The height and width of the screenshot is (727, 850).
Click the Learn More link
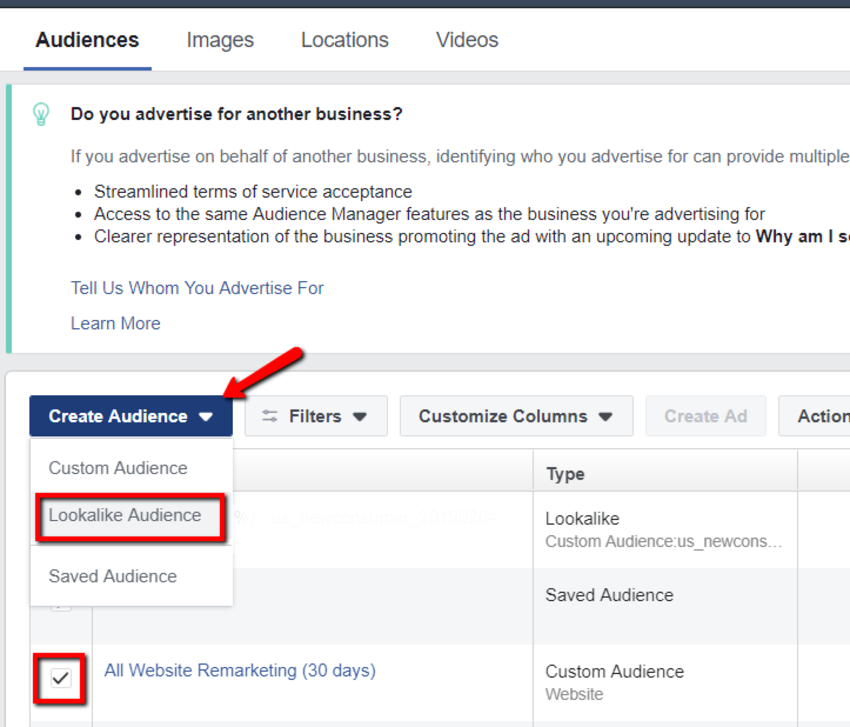tap(115, 323)
